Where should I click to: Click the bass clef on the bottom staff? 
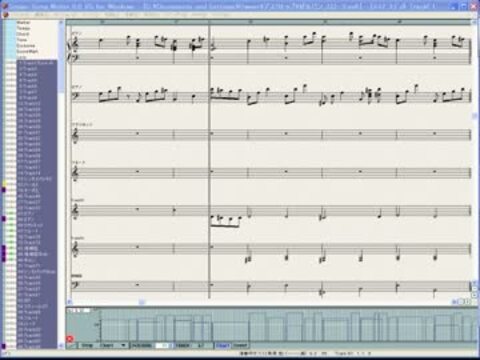click(76, 285)
